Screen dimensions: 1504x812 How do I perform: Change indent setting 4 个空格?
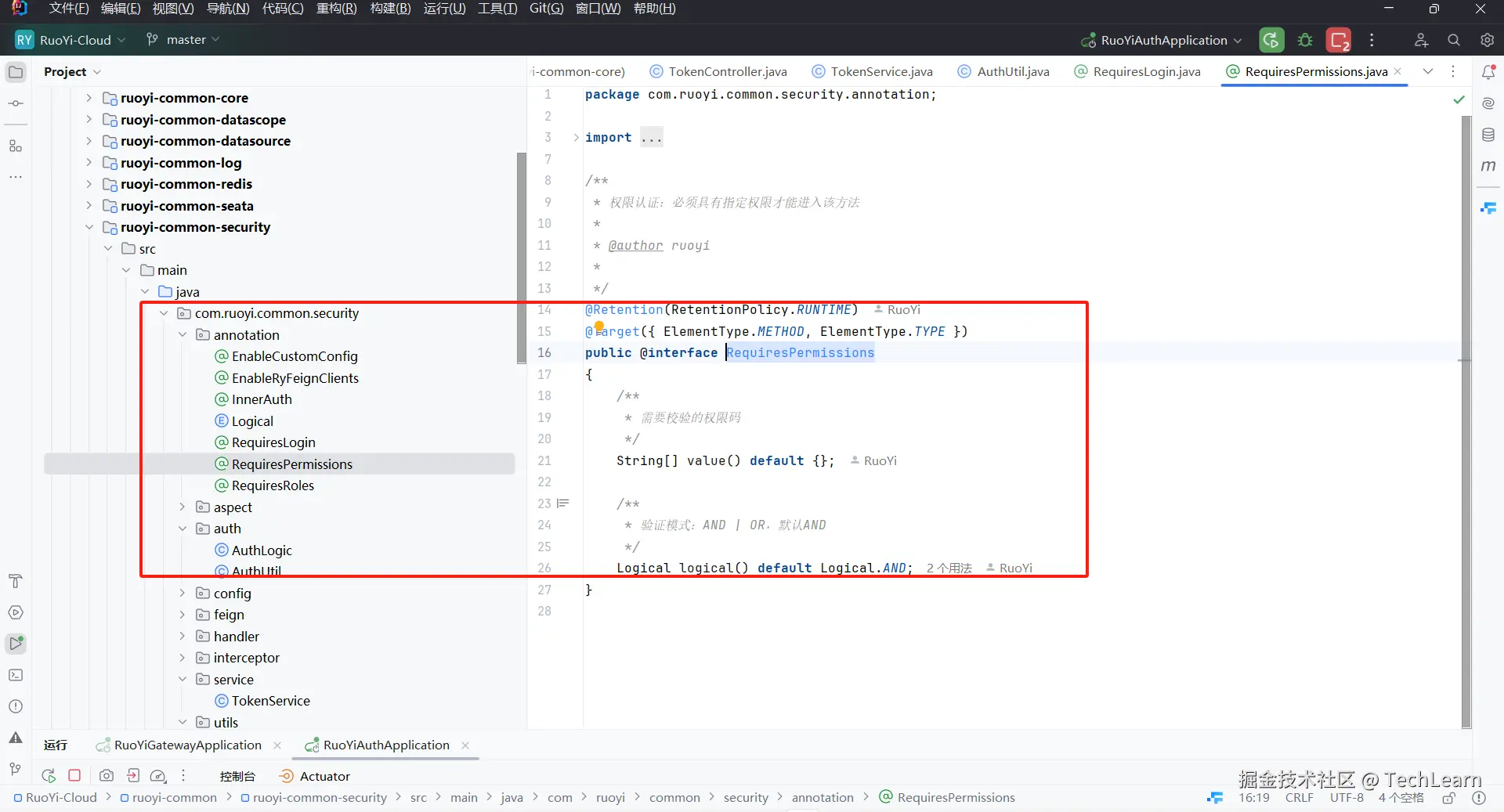[x=1401, y=798]
